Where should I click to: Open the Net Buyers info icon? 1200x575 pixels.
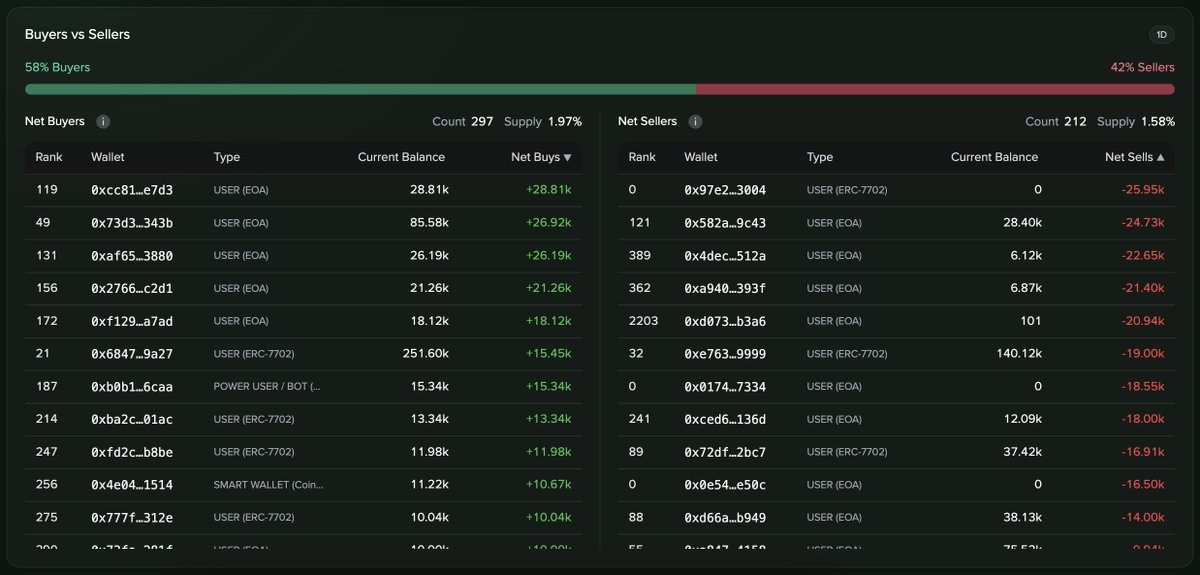coord(103,122)
